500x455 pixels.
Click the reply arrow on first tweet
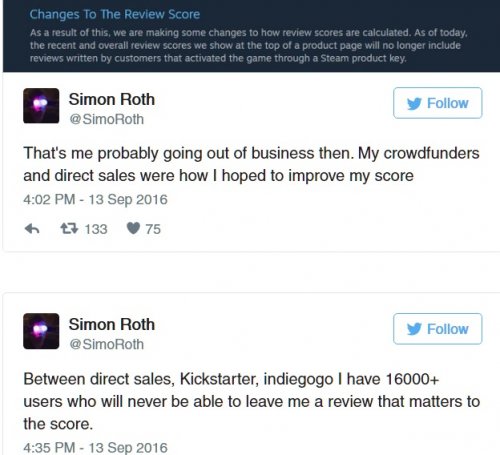pyautogui.click(x=32, y=229)
